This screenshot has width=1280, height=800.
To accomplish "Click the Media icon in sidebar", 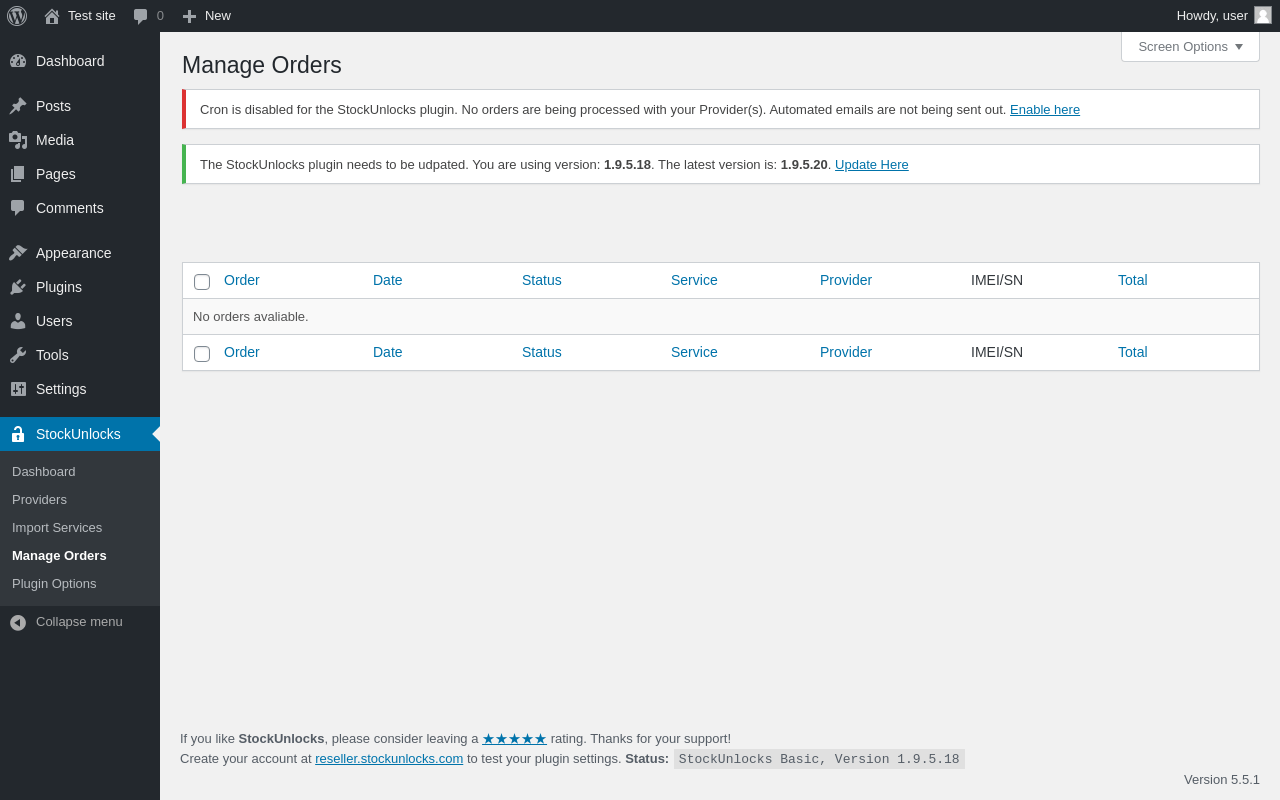I will pos(18,140).
